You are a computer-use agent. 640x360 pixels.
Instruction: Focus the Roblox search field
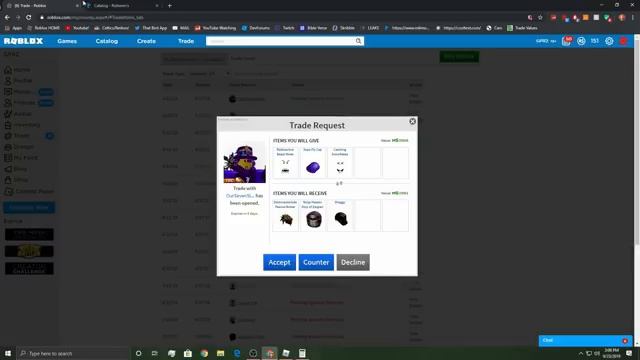(x=280, y=41)
